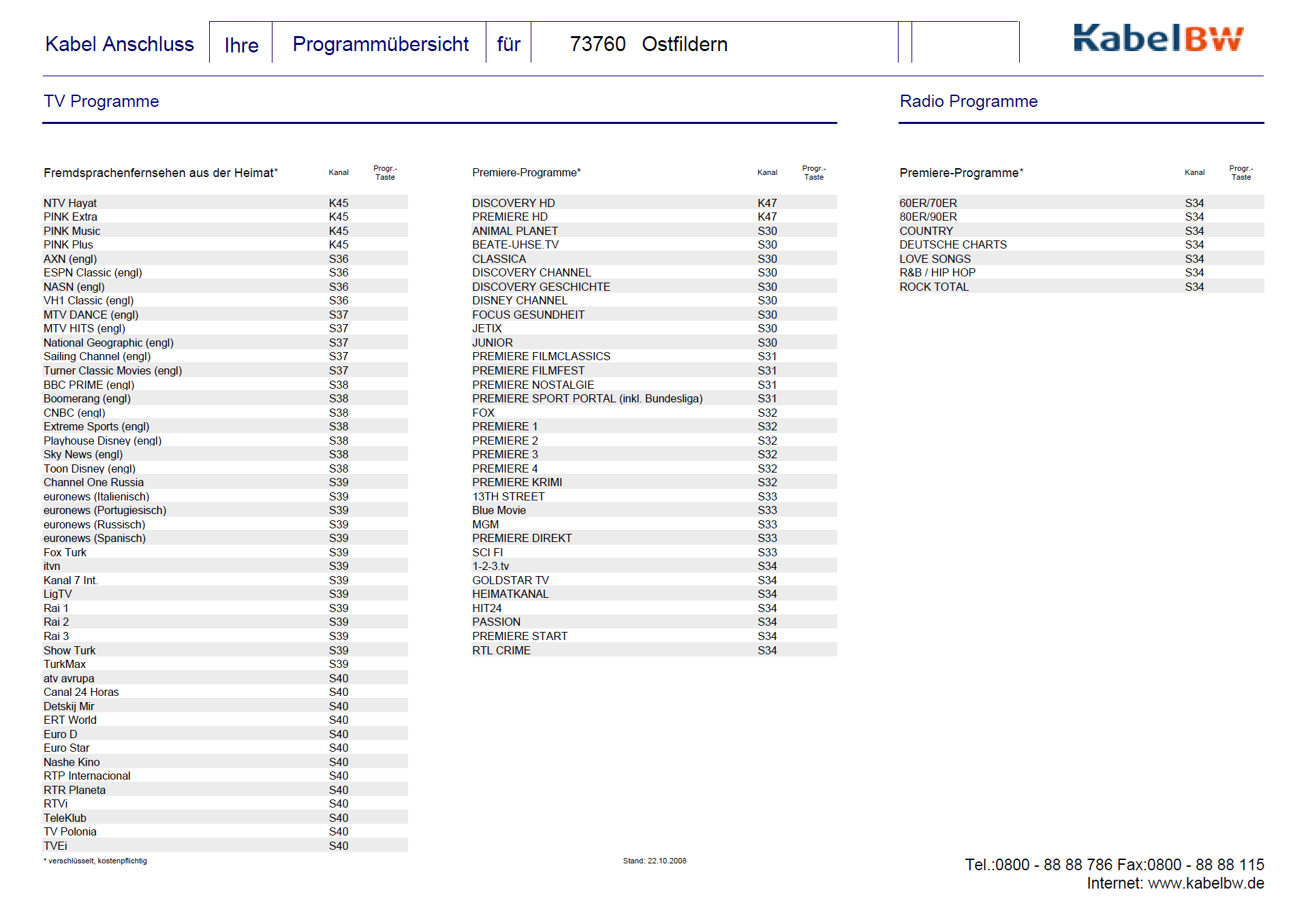
Task: Click the Kabel Anschluss header text
Action: [119, 44]
